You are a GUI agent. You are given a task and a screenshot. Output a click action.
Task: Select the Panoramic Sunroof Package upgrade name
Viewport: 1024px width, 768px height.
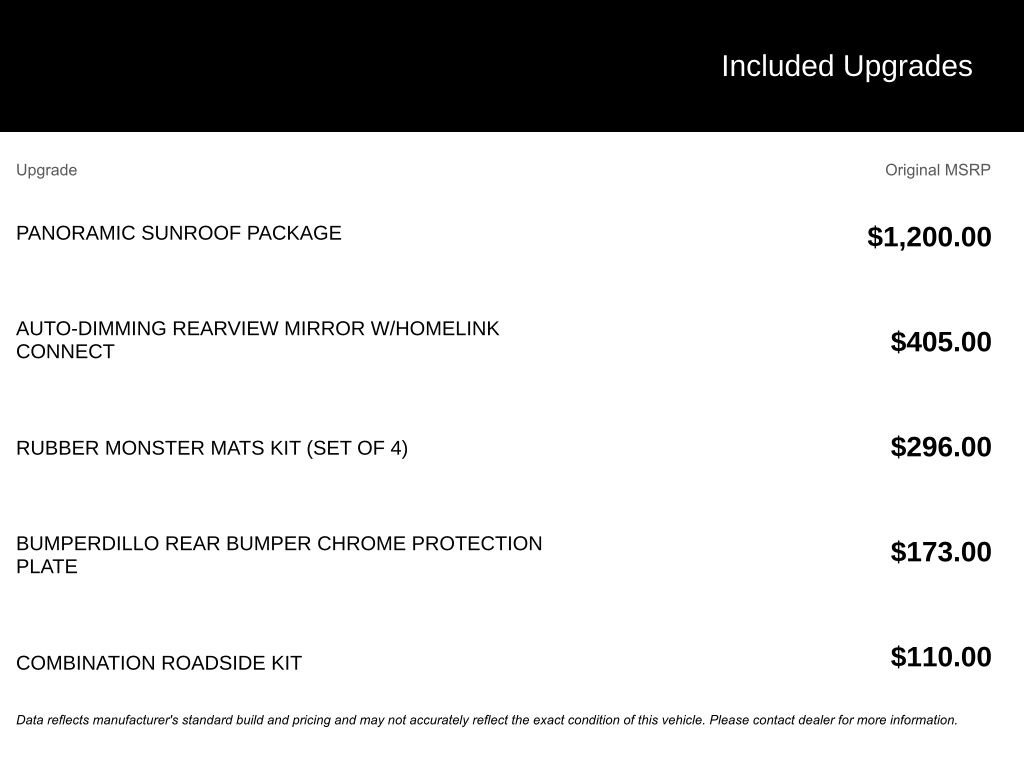point(178,233)
